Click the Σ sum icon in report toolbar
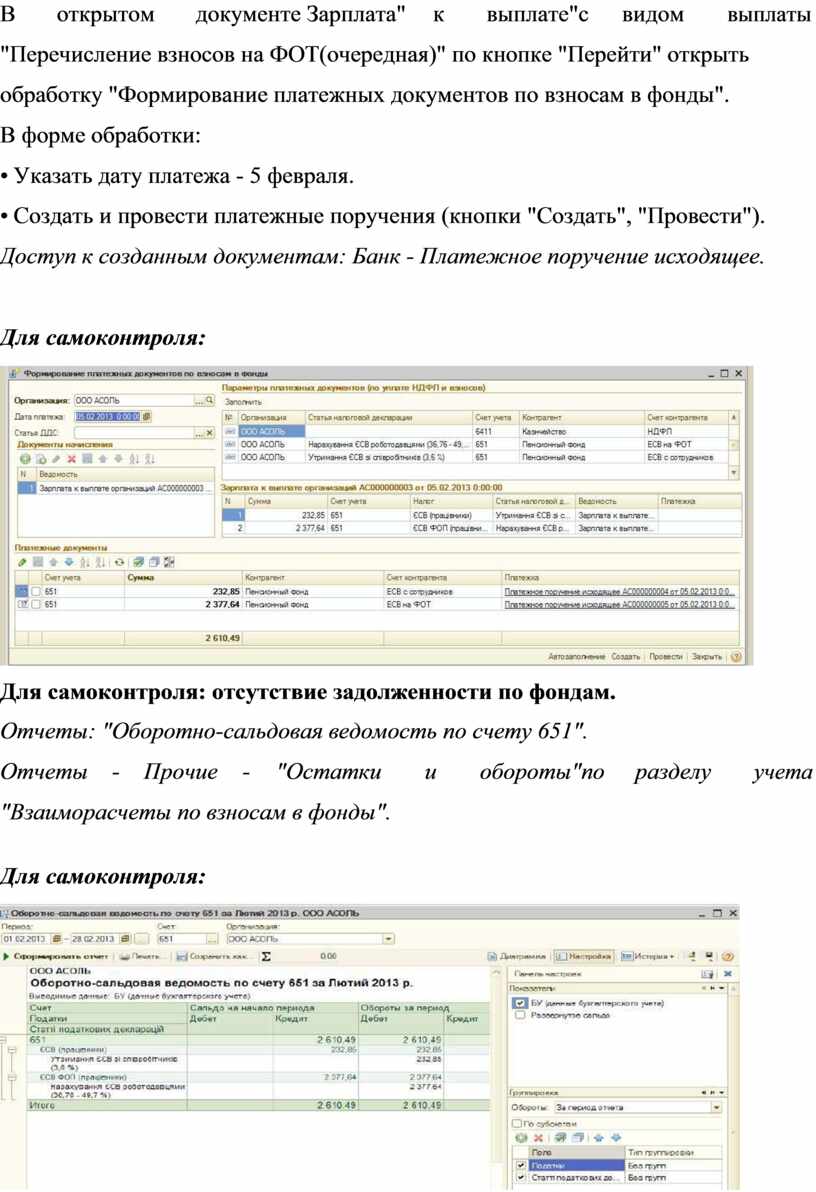The height and width of the screenshot is (1192, 816). 266,956
